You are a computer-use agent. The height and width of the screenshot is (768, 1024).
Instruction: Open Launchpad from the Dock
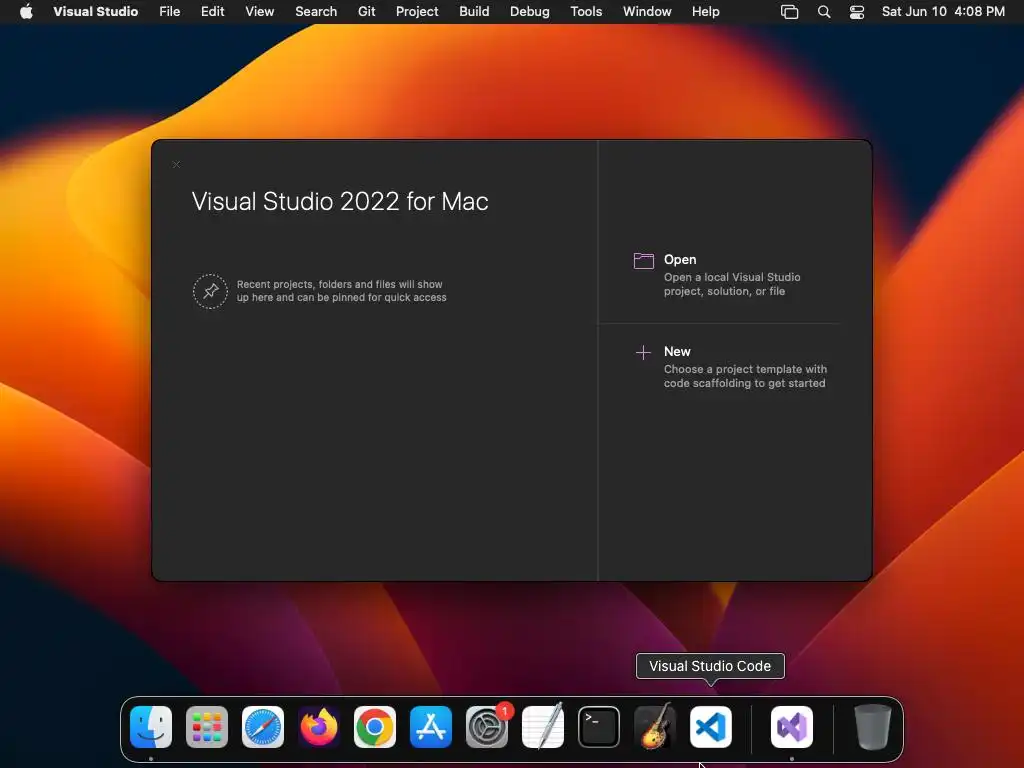(207, 727)
